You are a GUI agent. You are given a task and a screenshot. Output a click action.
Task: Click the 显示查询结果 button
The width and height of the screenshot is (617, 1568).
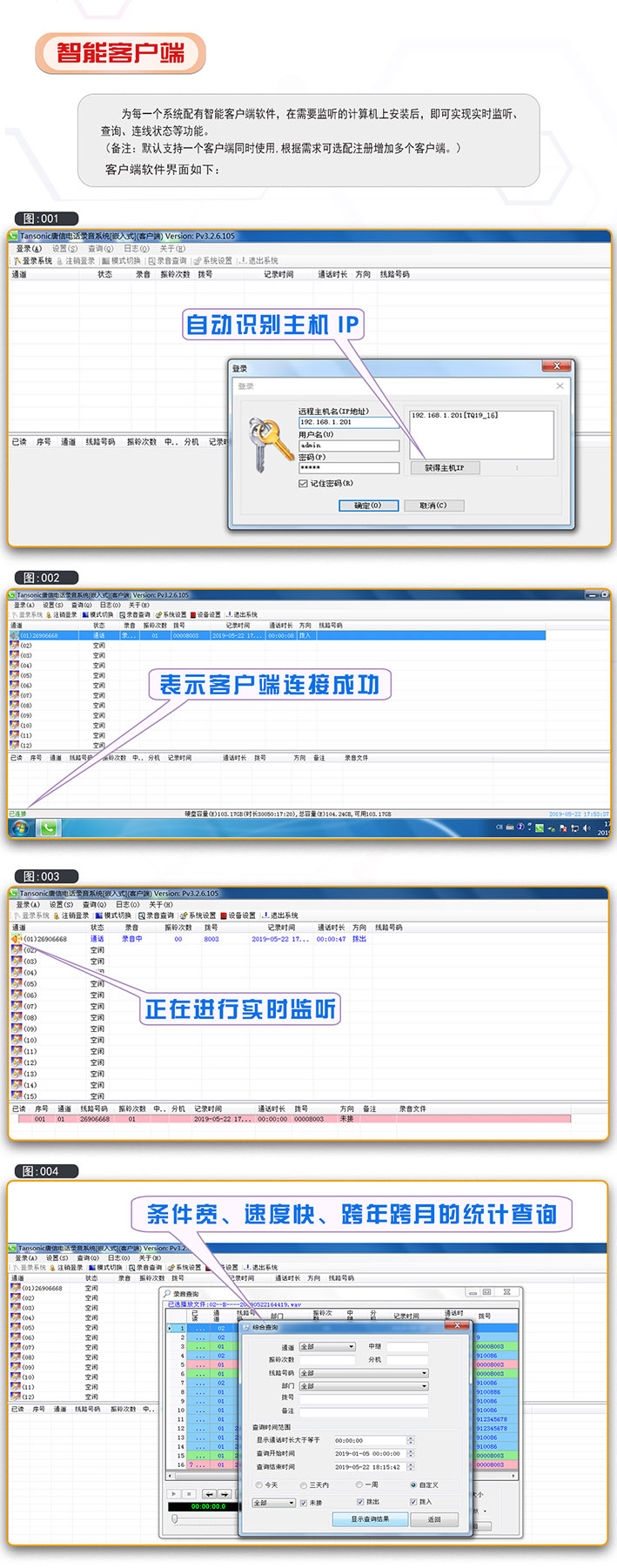point(370,1518)
